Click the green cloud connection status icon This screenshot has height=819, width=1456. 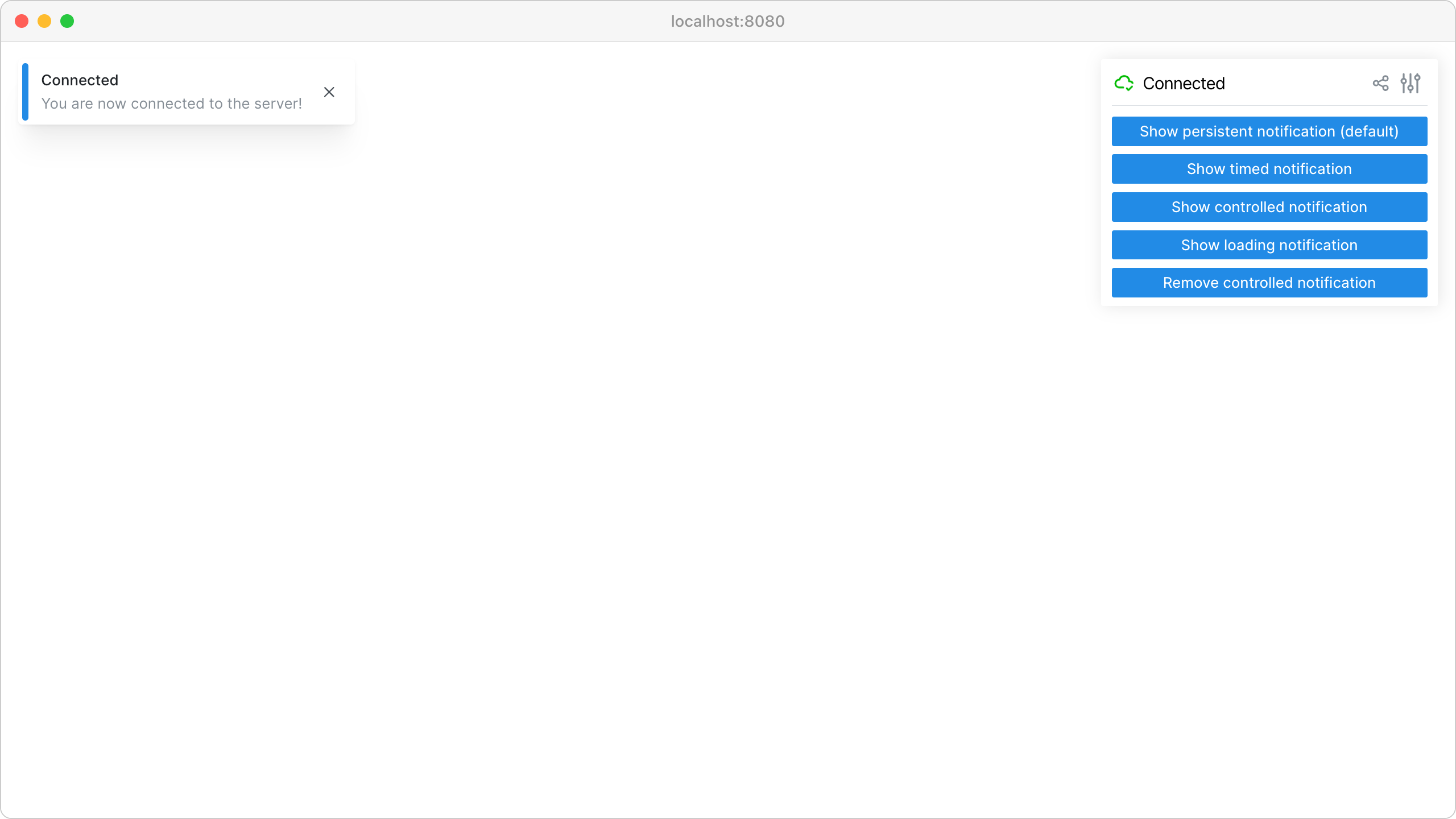point(1124,83)
